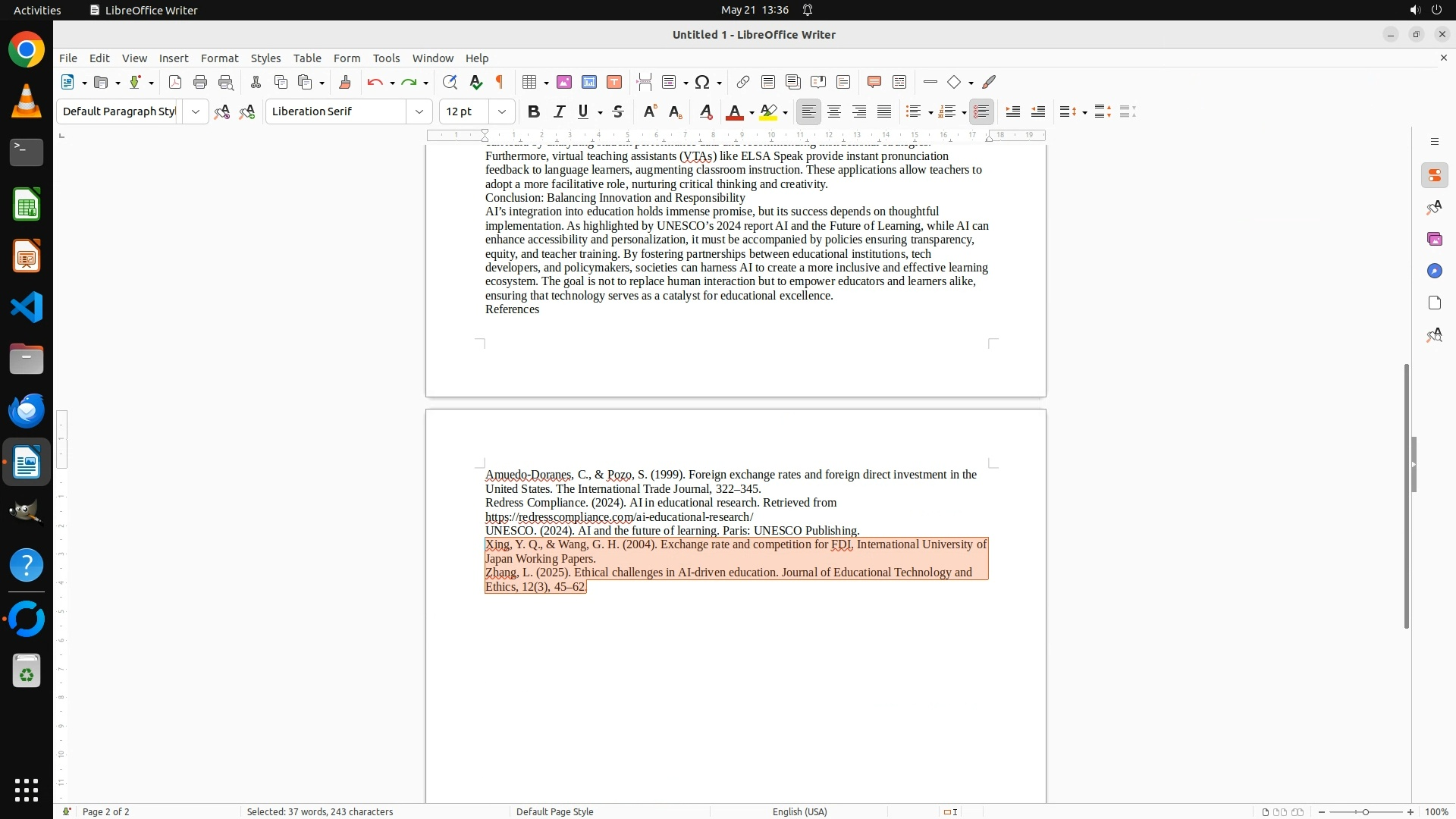Click the Clone Formatting paintbrush icon
The width and height of the screenshot is (1456, 819).
pyautogui.click(x=345, y=82)
